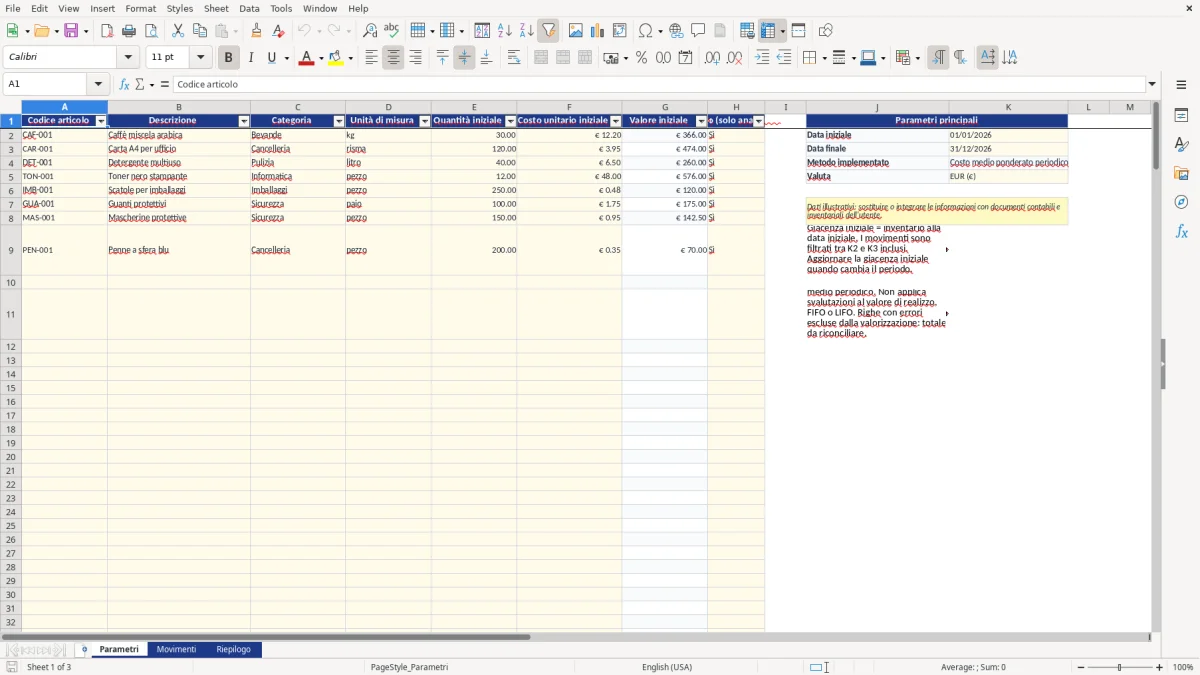Click the Insert Image icon
The image size is (1200, 675).
click(576, 31)
